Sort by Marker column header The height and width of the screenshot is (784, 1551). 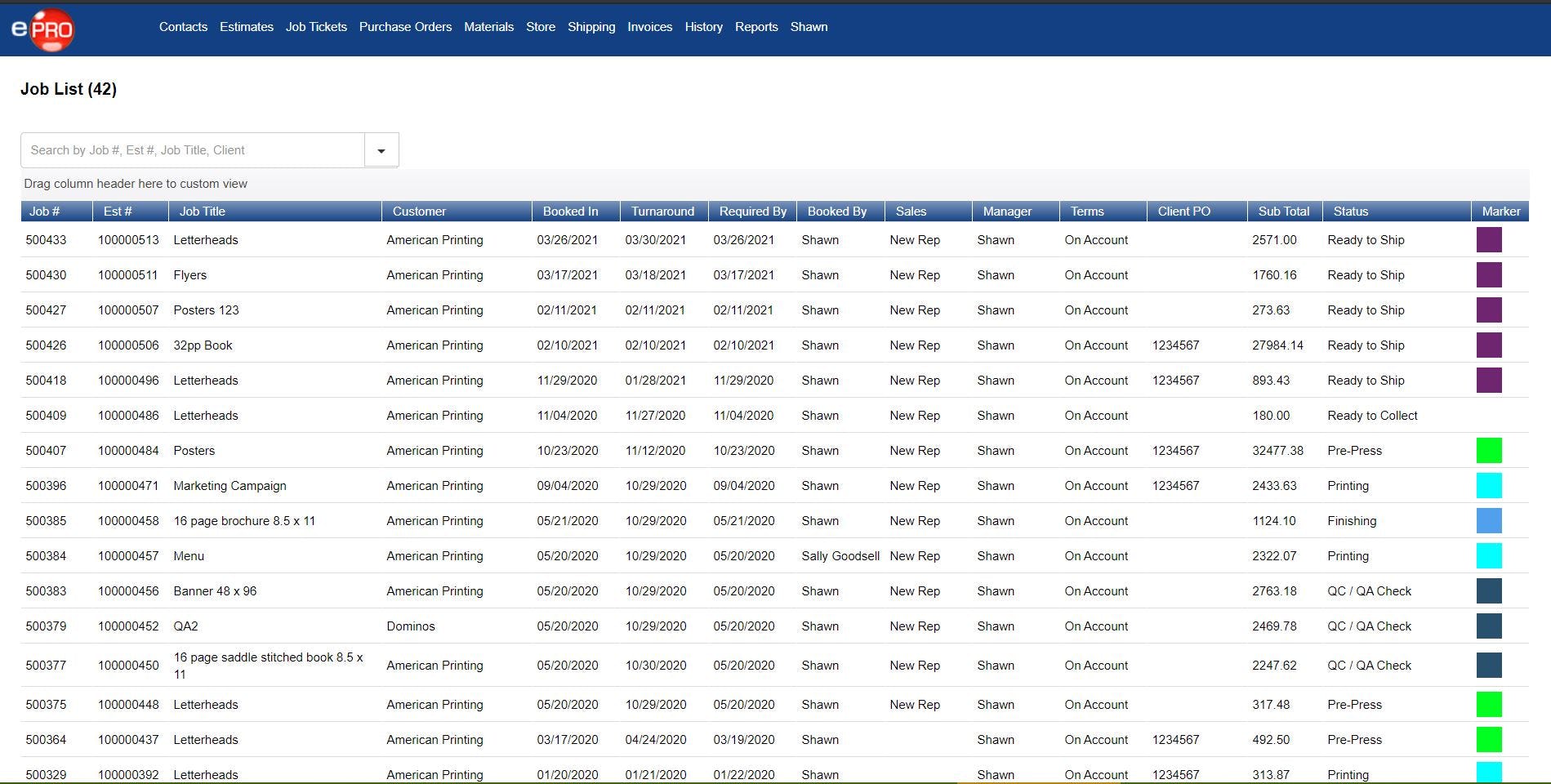point(1500,212)
